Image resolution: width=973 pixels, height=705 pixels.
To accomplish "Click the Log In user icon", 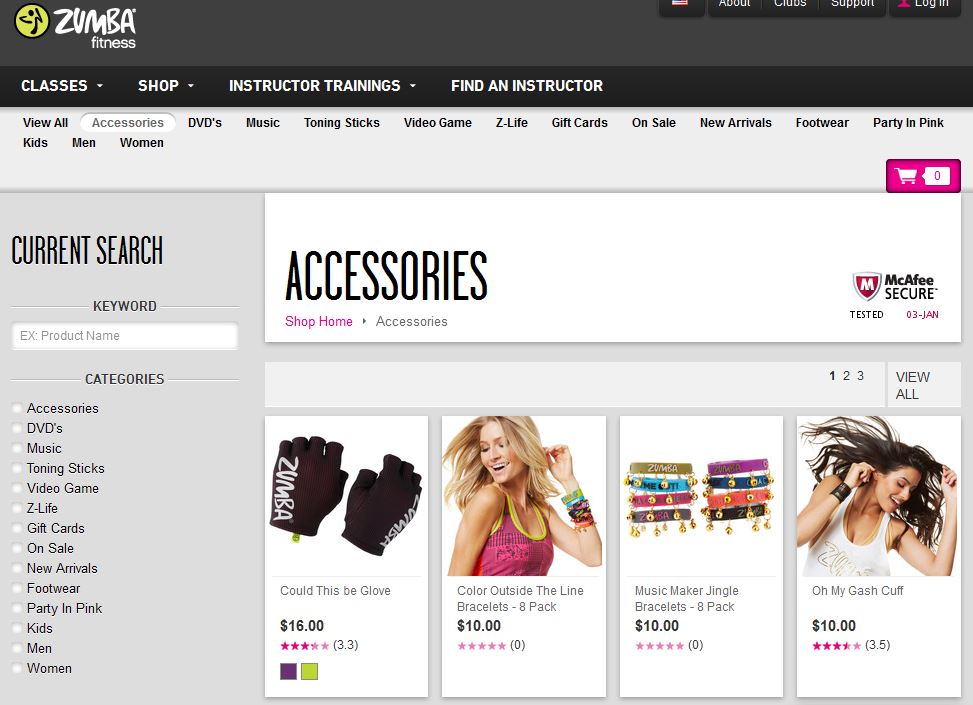I will [x=904, y=3].
